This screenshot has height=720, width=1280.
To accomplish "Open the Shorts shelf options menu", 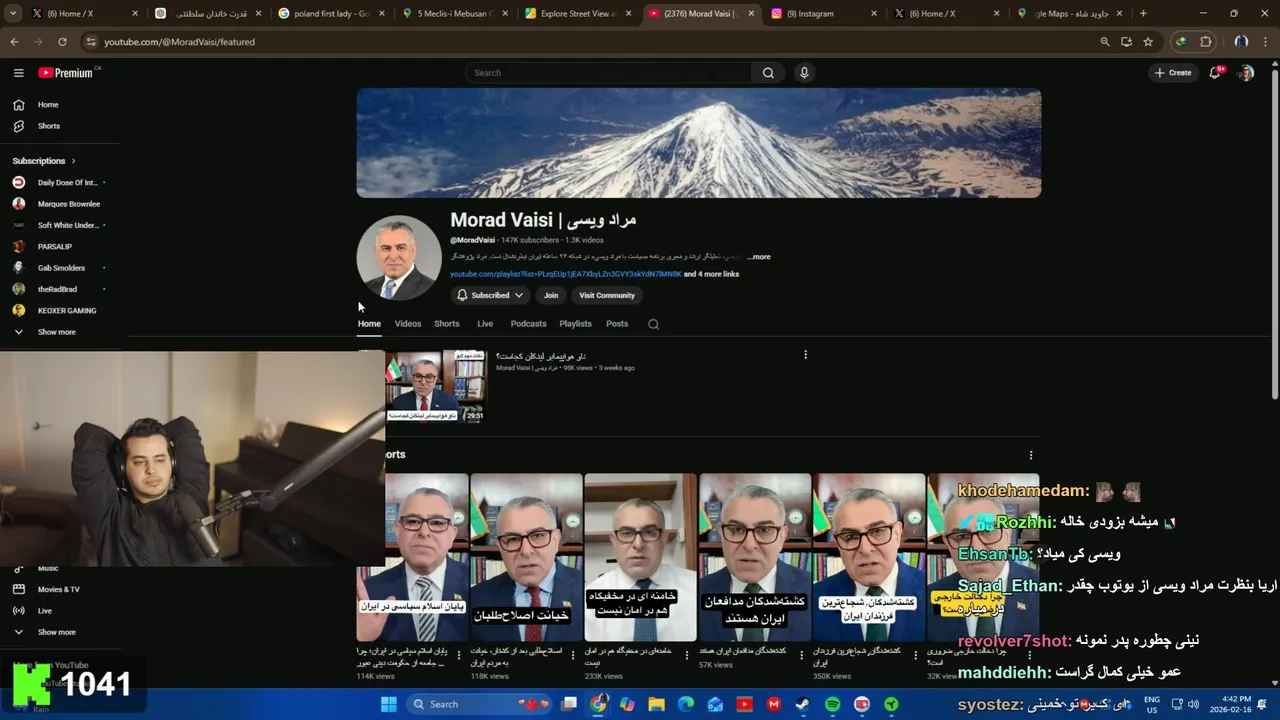I will point(1031,455).
